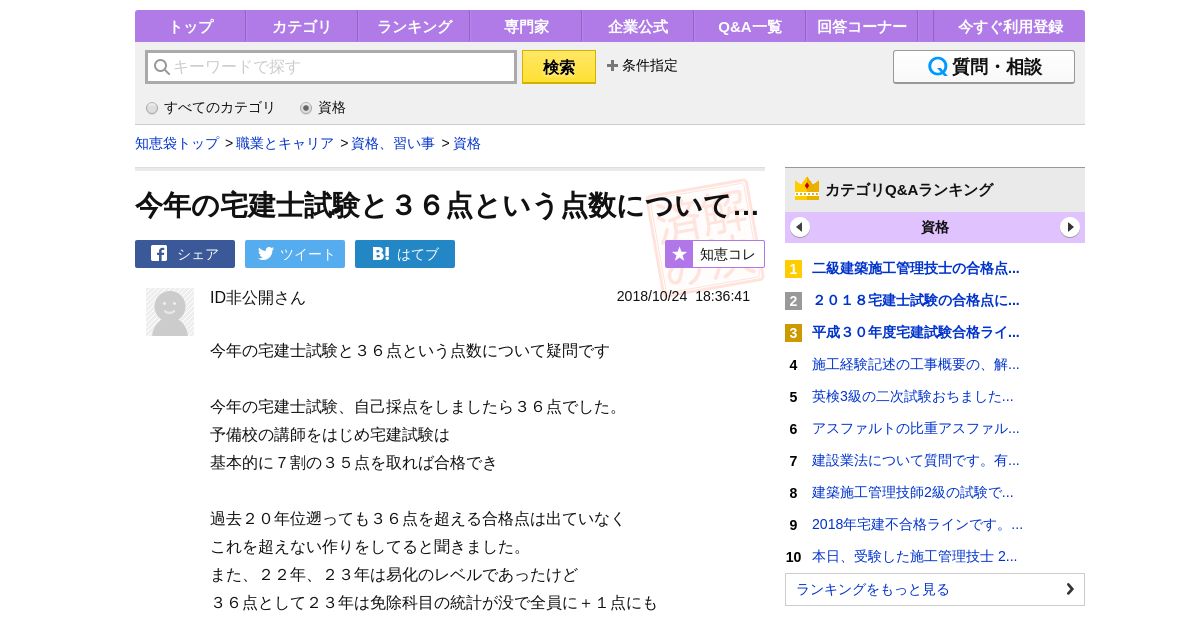Image resolution: width=1200 pixels, height=630 pixels.
Task: Click the post timestamp 2018/10/24 18:36:41
Action: click(x=683, y=297)
